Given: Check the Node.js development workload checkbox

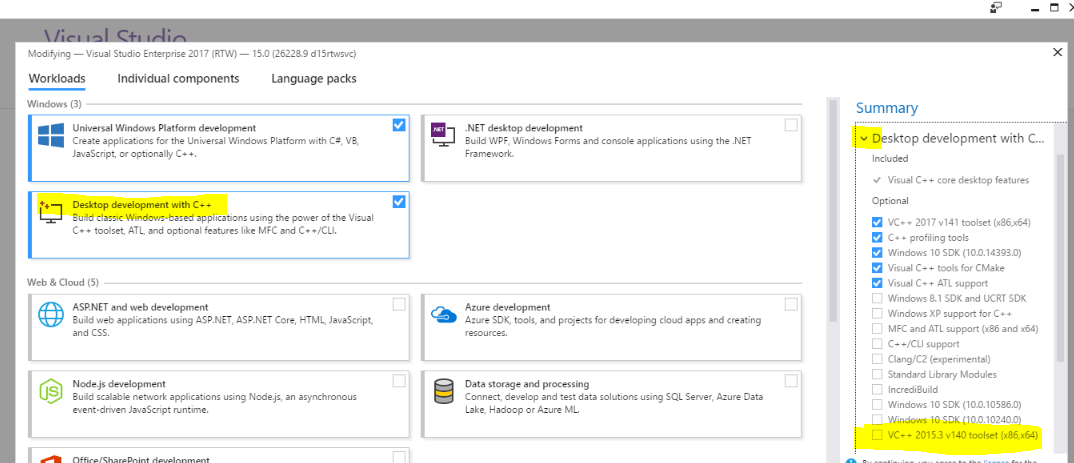Looking at the screenshot, I should (399, 381).
